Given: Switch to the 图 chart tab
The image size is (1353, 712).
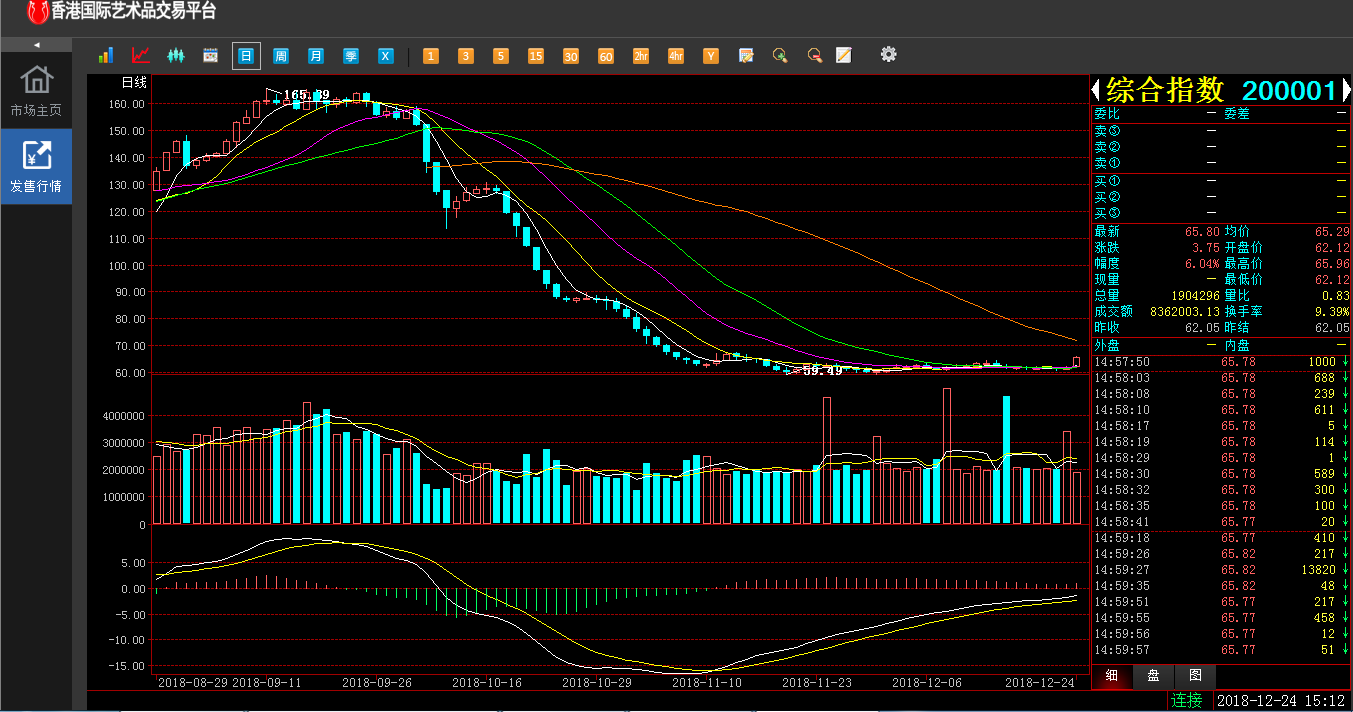Looking at the screenshot, I should 1195,676.
